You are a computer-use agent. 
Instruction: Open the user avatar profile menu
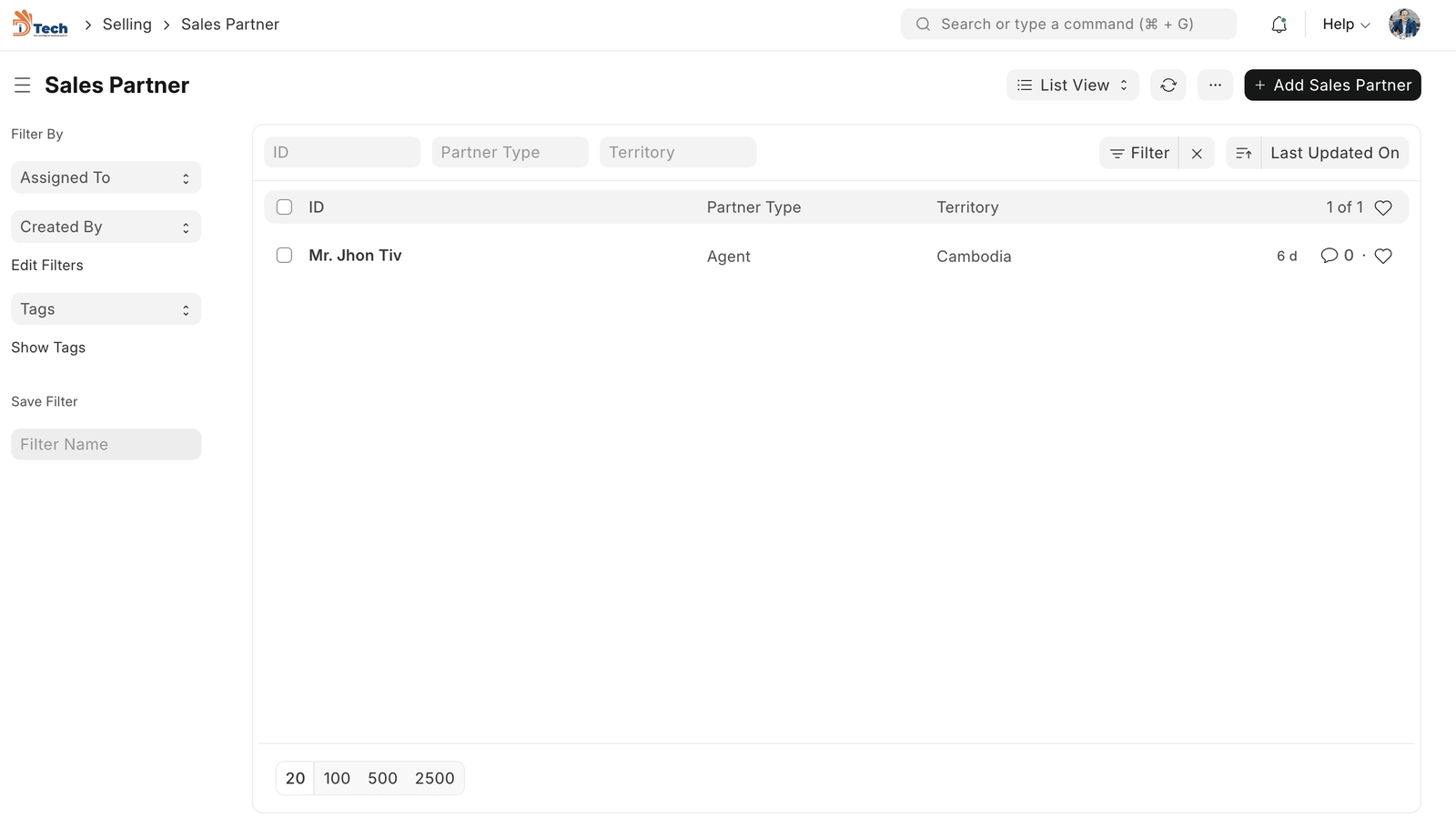1403,25
